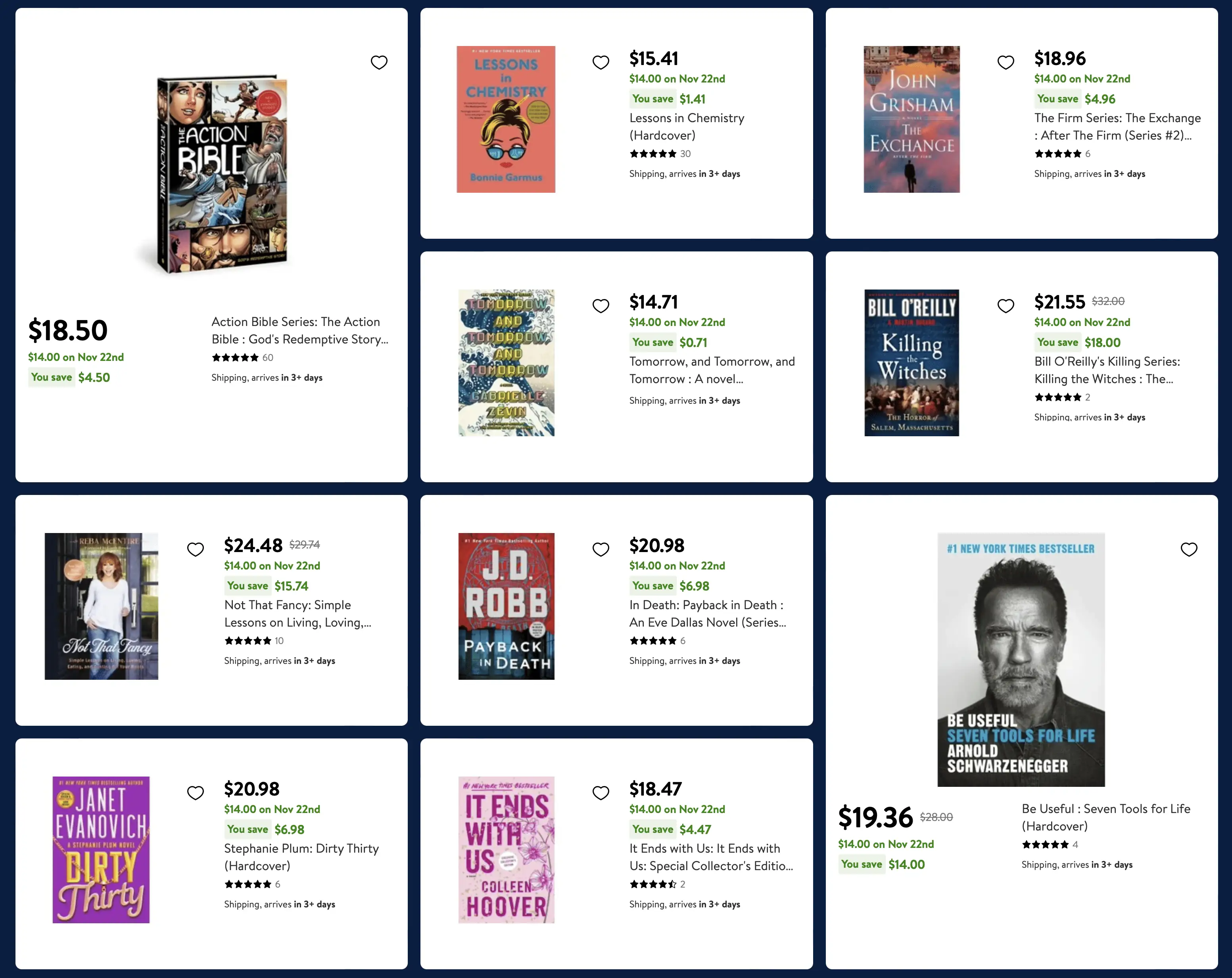
Task: Favorite The Action Bible with heart icon
Action: (x=379, y=62)
